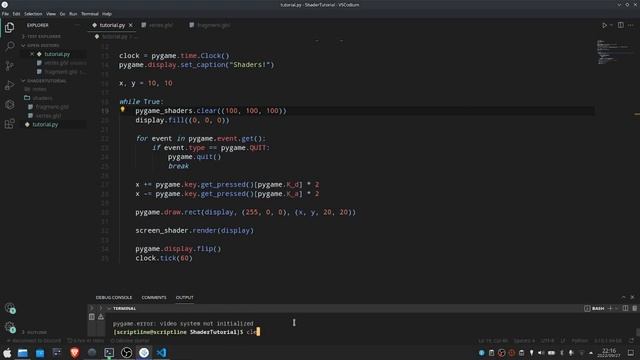This screenshot has width=640, height=360.
Task: Open editor More Actions ellipsis
Action: pyautogui.click(x=631, y=25)
